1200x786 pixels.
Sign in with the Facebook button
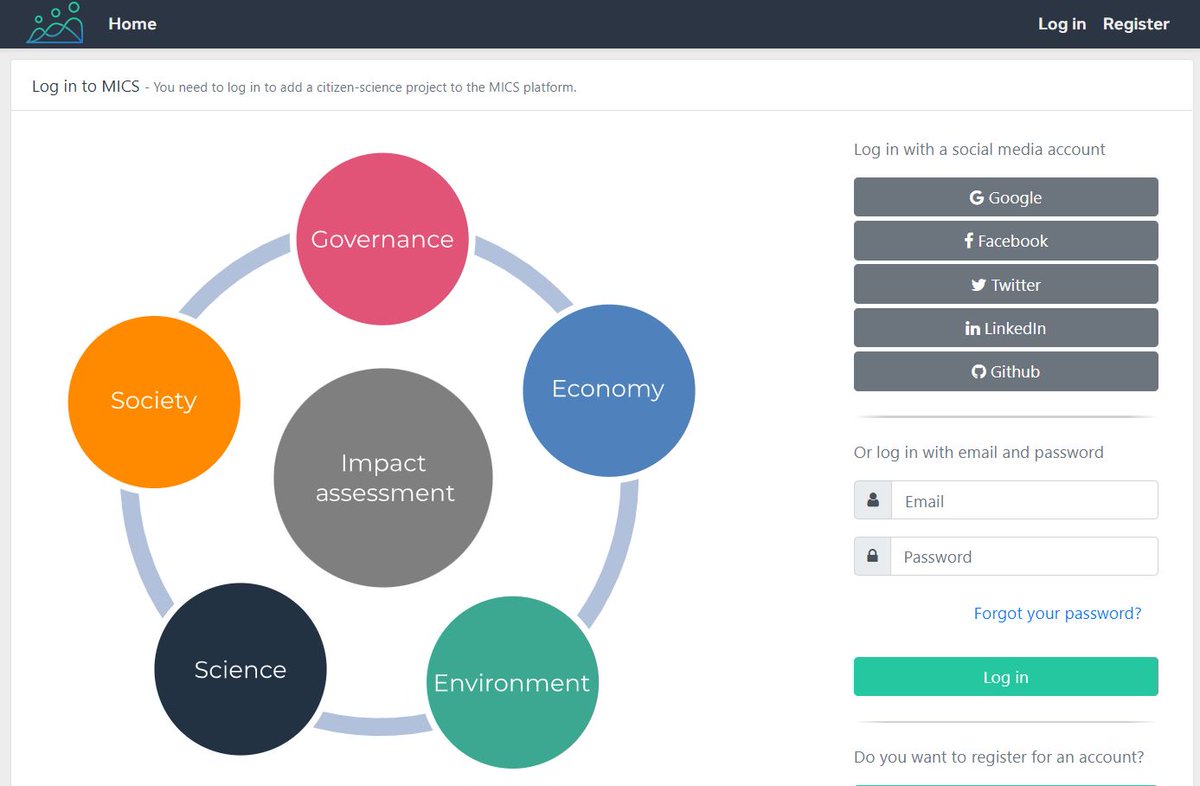[1006, 241]
